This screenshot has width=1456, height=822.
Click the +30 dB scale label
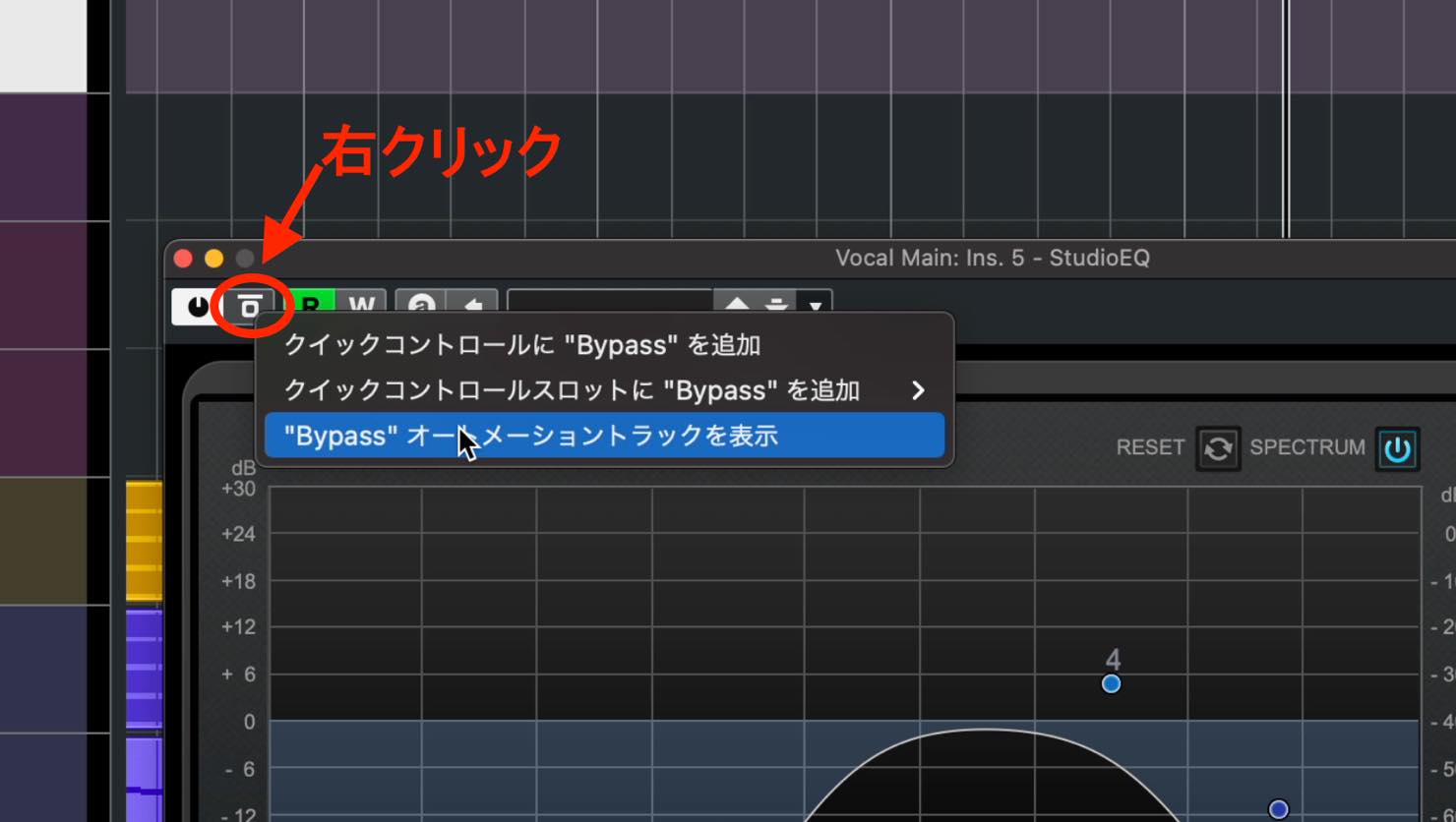[x=238, y=489]
